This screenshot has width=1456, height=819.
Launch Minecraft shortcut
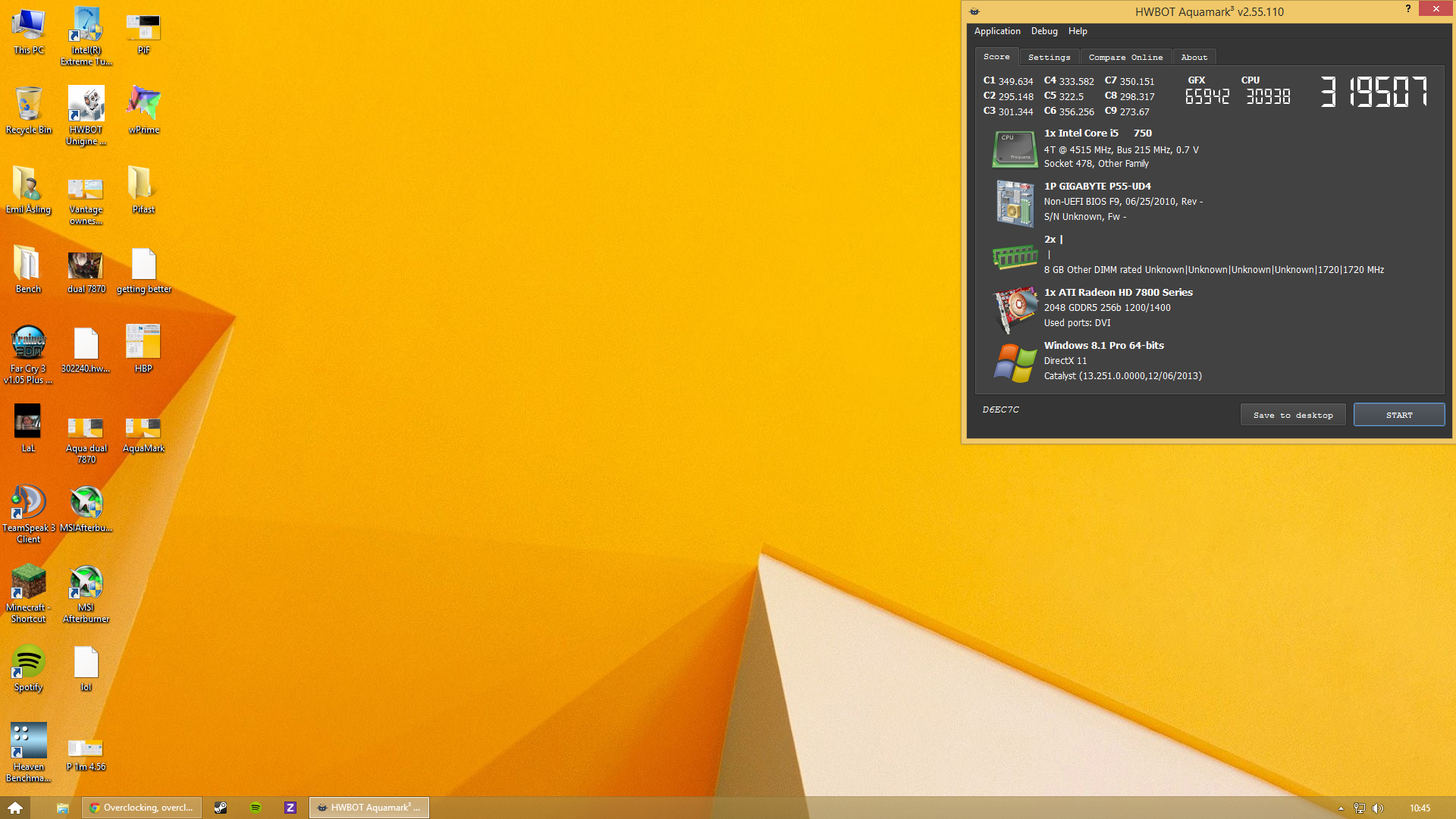click(28, 593)
